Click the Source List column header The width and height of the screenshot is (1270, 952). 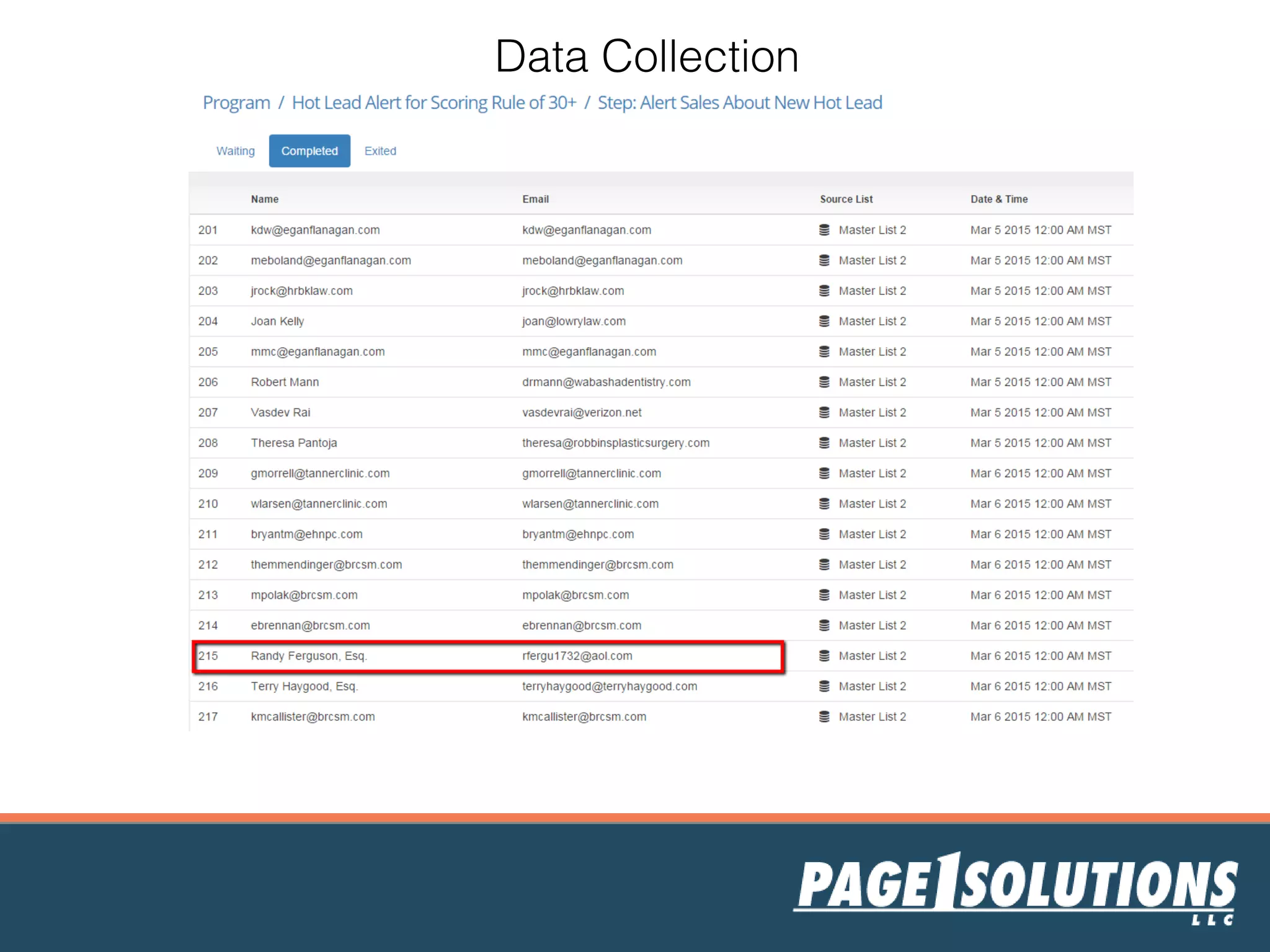tap(846, 199)
